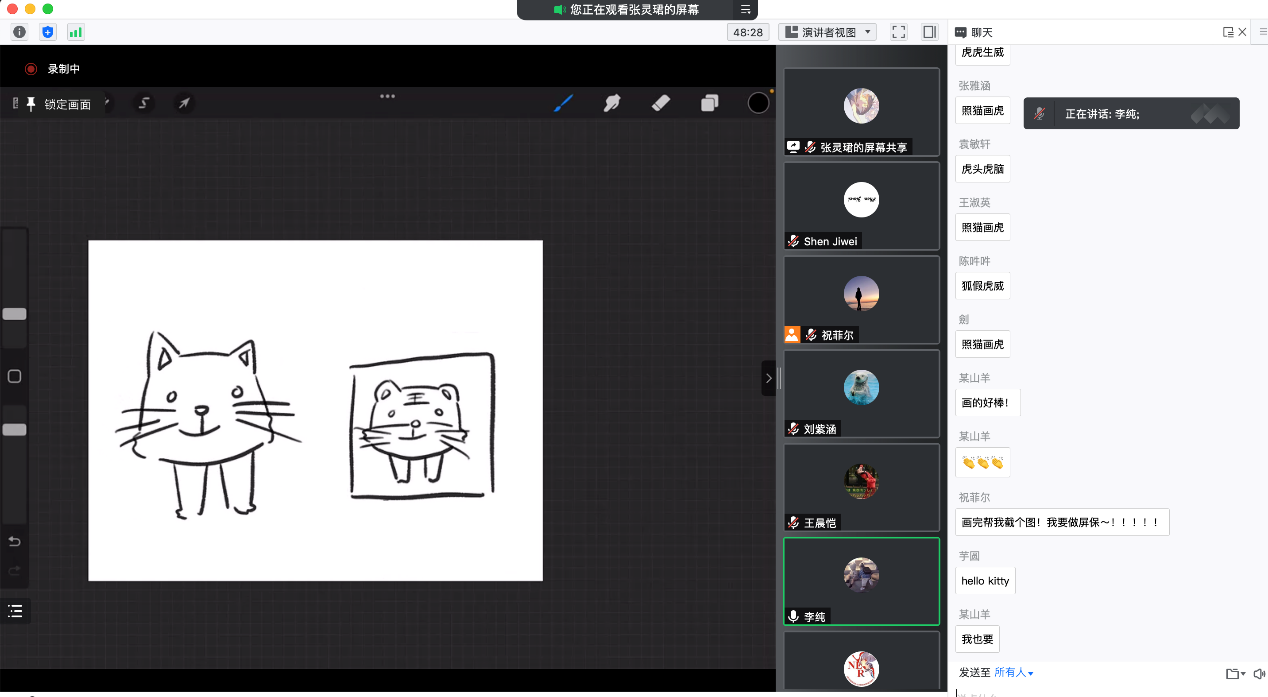Image resolution: width=1268 pixels, height=697 pixels.
Task: Click the blue security shield icon
Action: pyautogui.click(x=48, y=32)
